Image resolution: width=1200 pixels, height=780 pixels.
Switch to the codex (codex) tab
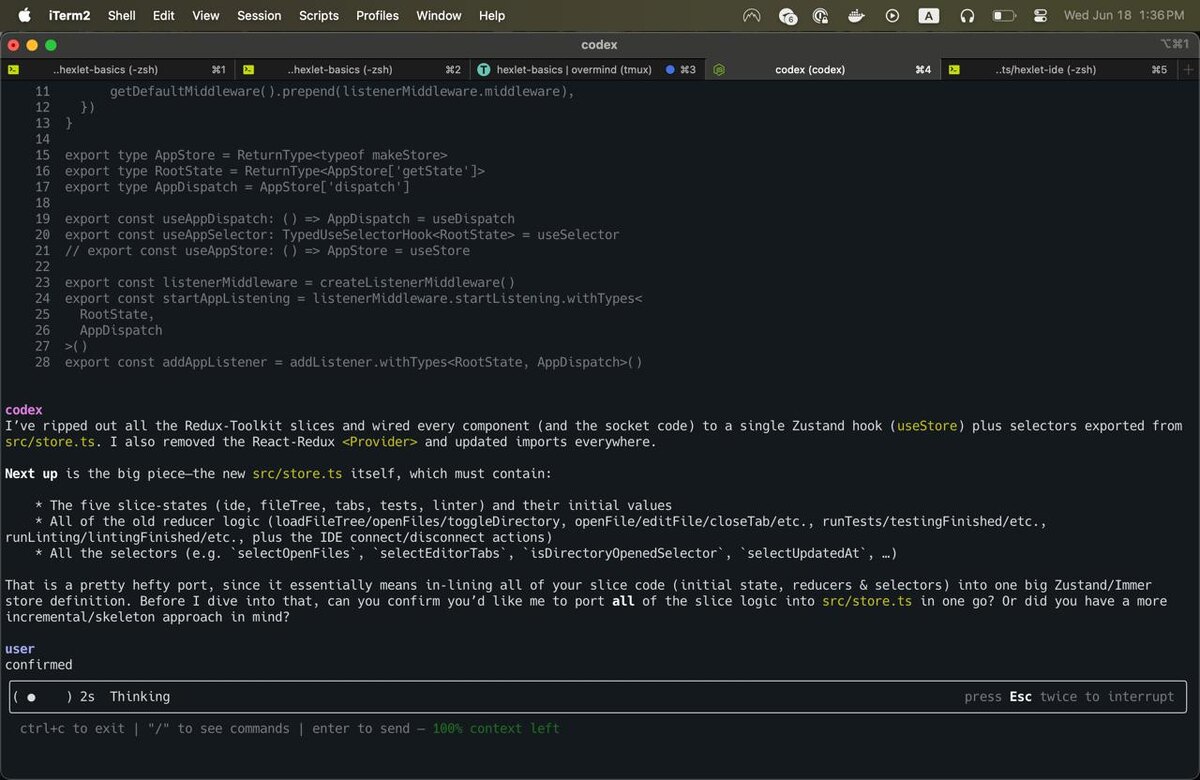tap(810, 70)
